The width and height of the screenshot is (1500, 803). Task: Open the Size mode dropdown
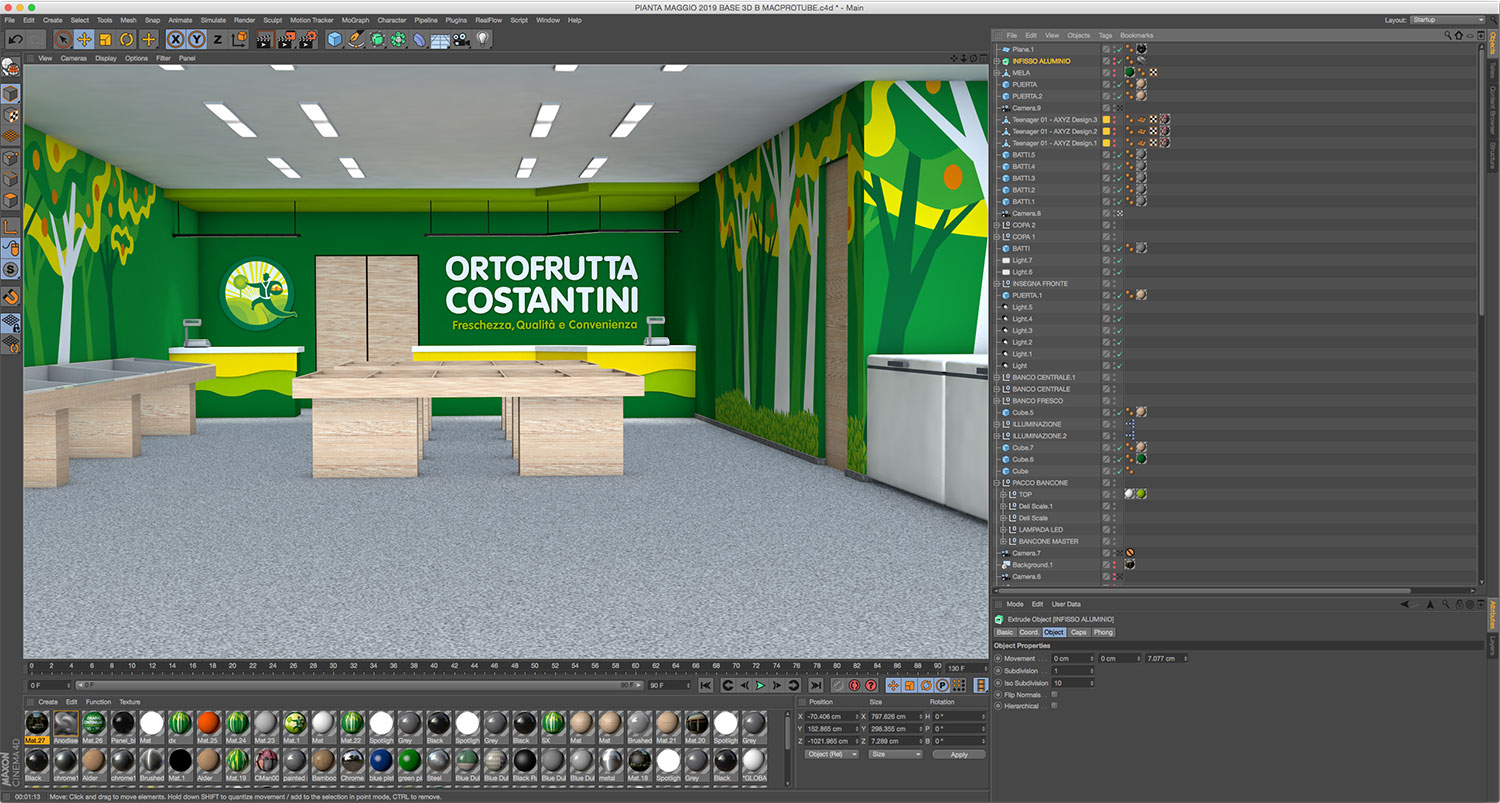coord(895,754)
